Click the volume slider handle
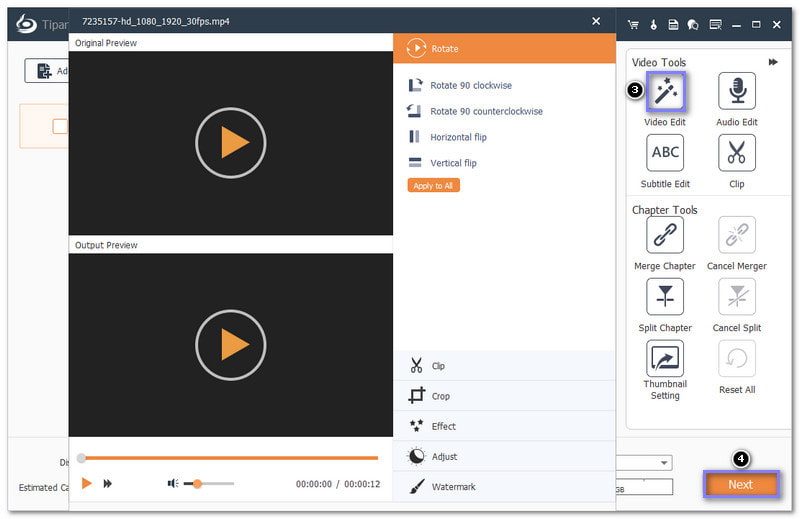The image size is (800, 519). pos(198,484)
